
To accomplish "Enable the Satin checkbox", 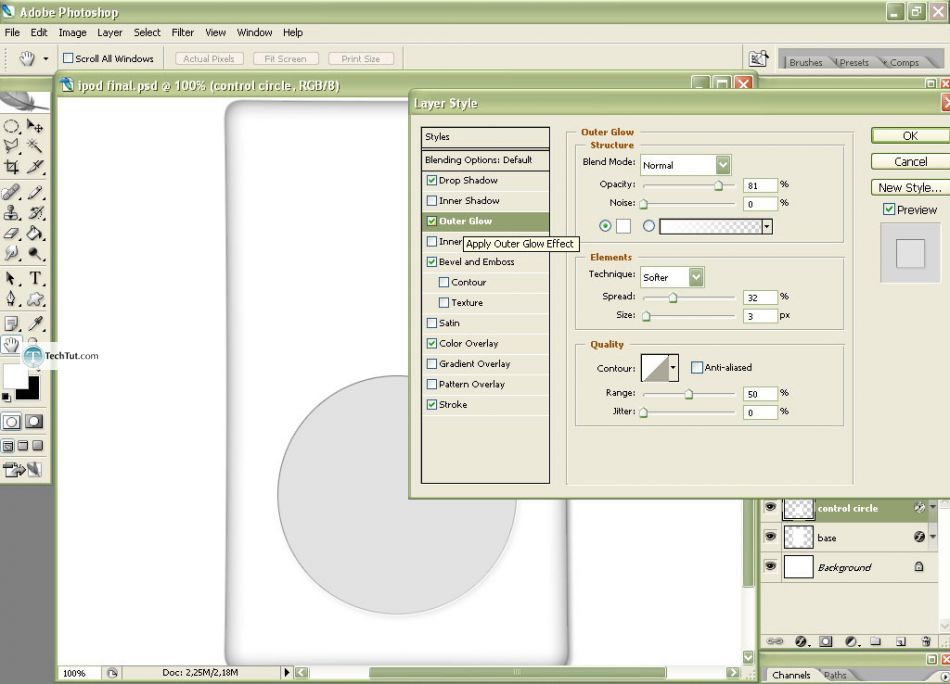I will click(431, 323).
